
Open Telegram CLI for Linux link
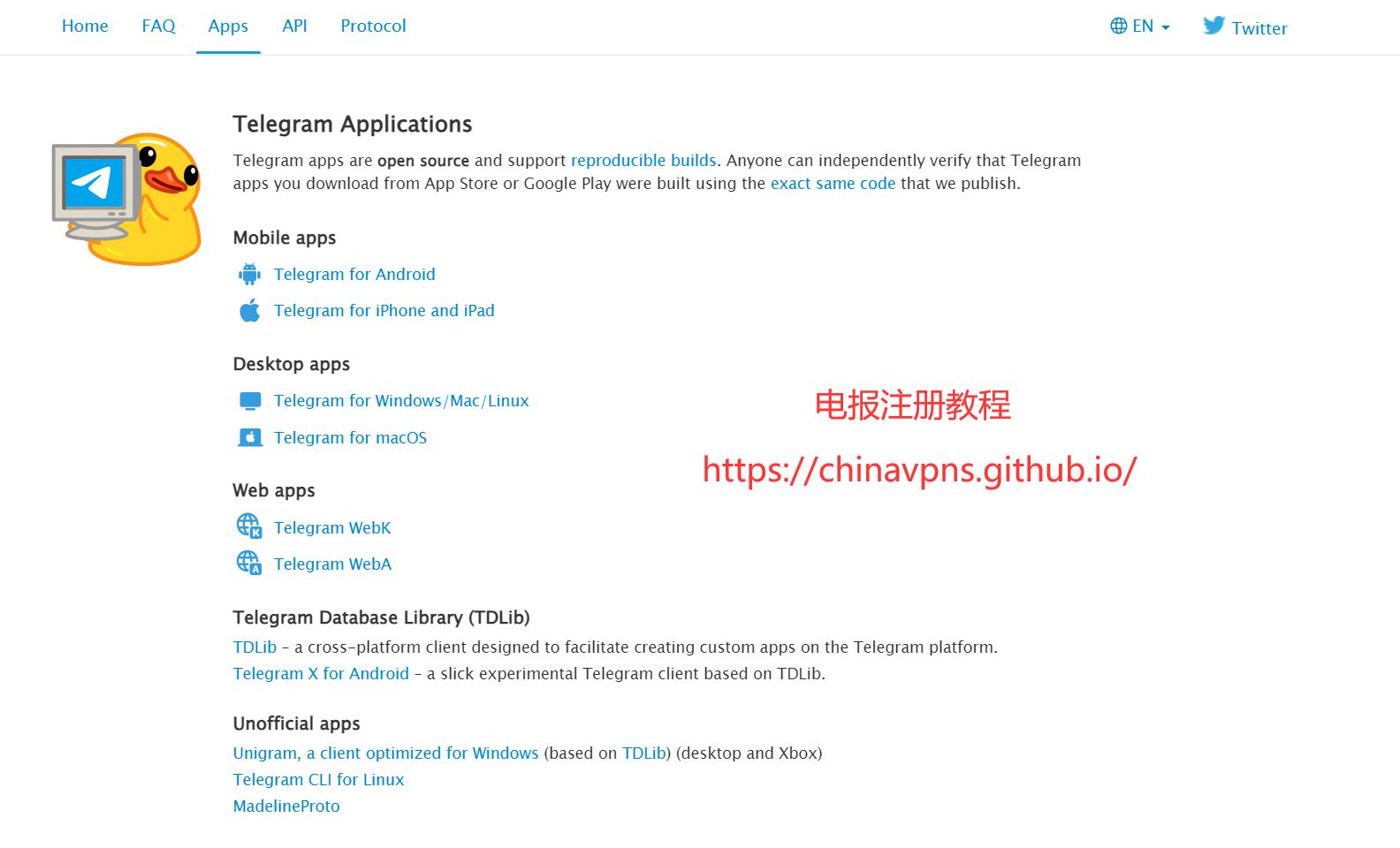318,780
